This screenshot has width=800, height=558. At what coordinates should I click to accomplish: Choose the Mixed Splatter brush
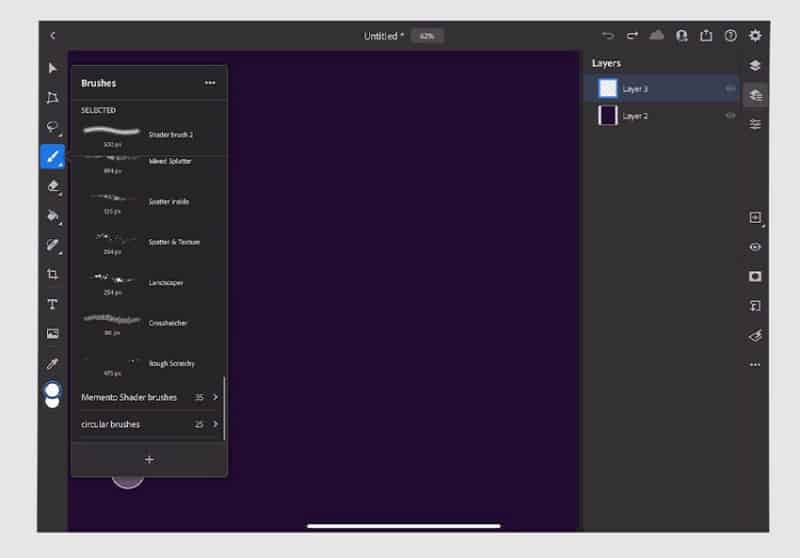[149, 164]
